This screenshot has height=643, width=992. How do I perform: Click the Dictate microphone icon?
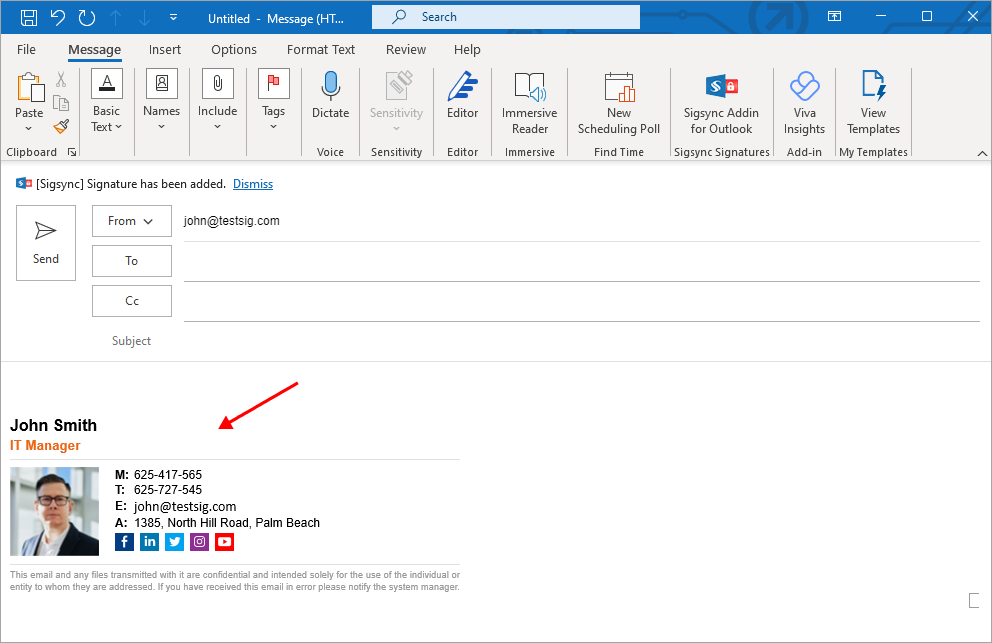(x=330, y=87)
